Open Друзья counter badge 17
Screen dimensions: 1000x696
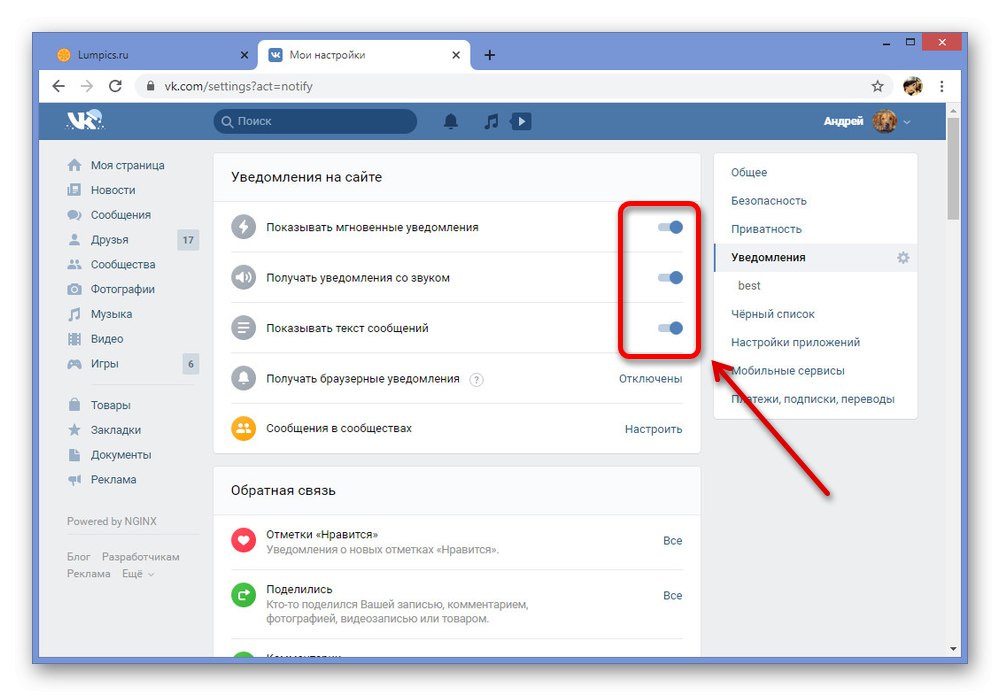[188, 240]
